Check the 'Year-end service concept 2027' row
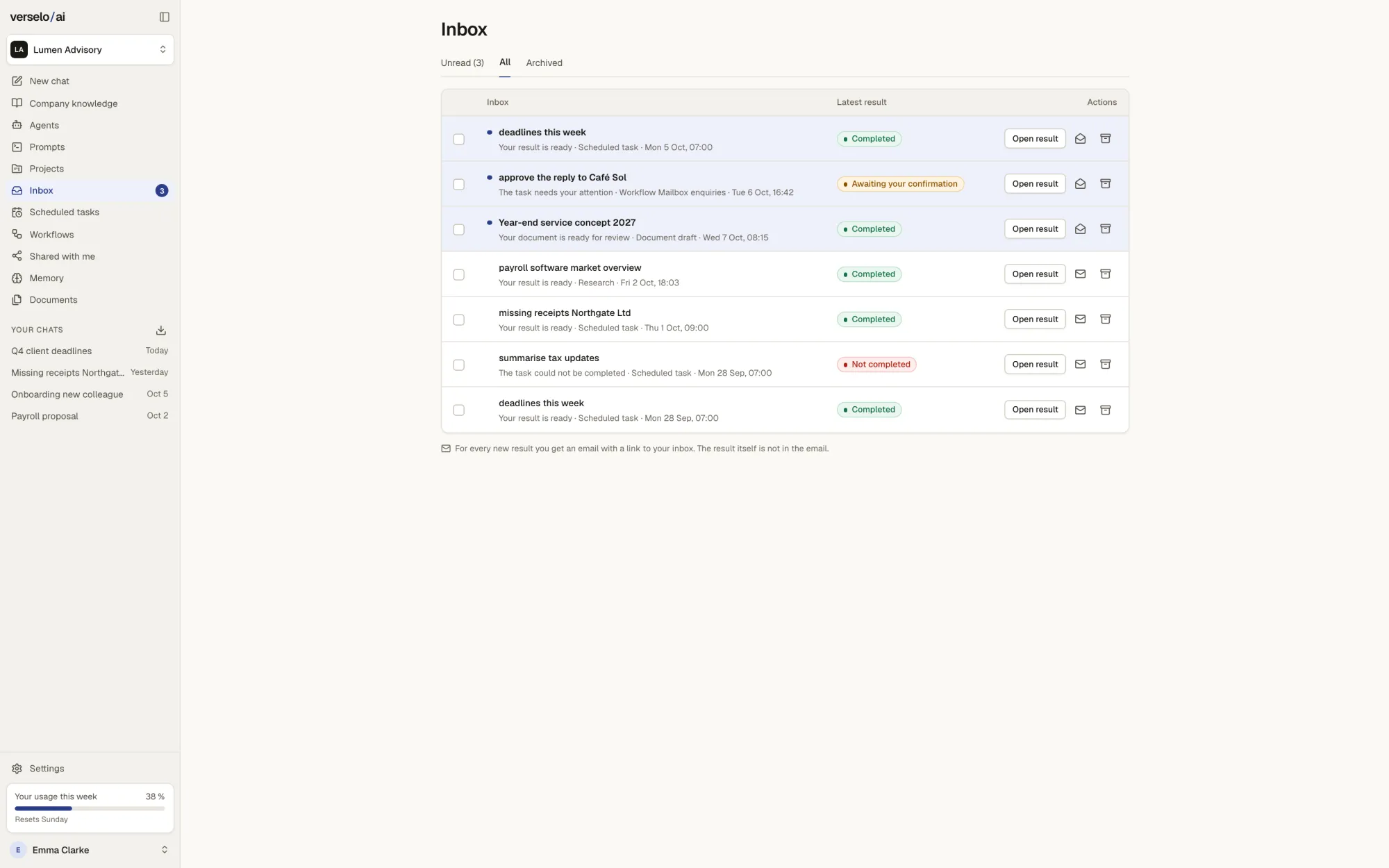The image size is (1389, 868). tap(458, 230)
